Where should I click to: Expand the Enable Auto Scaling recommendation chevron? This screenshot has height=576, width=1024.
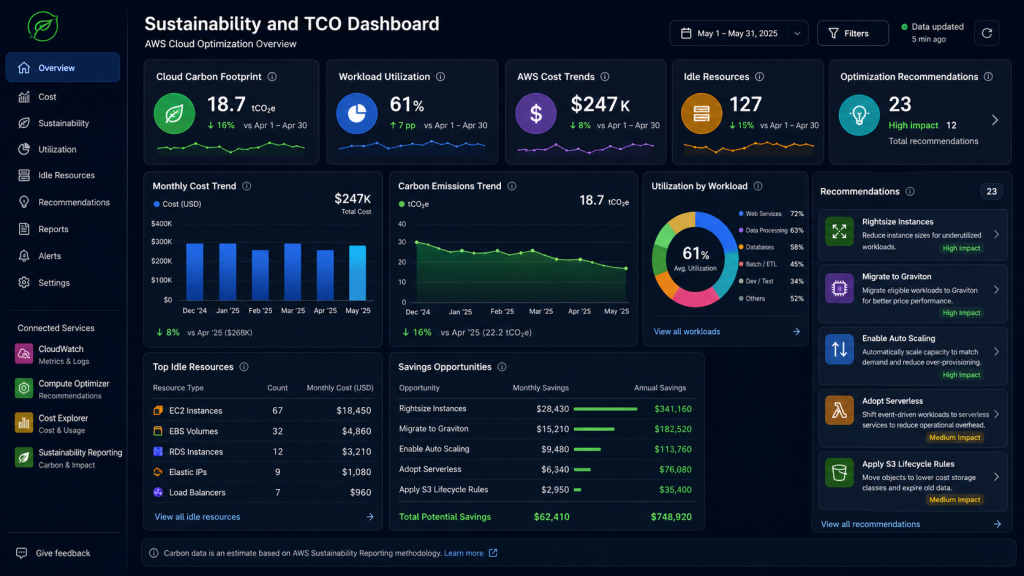(997, 352)
